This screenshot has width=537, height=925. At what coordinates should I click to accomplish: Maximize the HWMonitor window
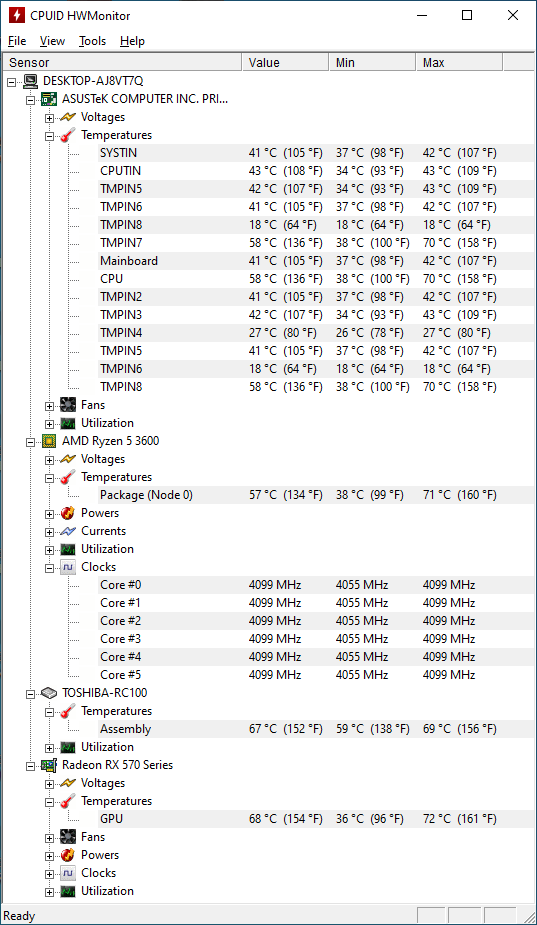pos(467,15)
